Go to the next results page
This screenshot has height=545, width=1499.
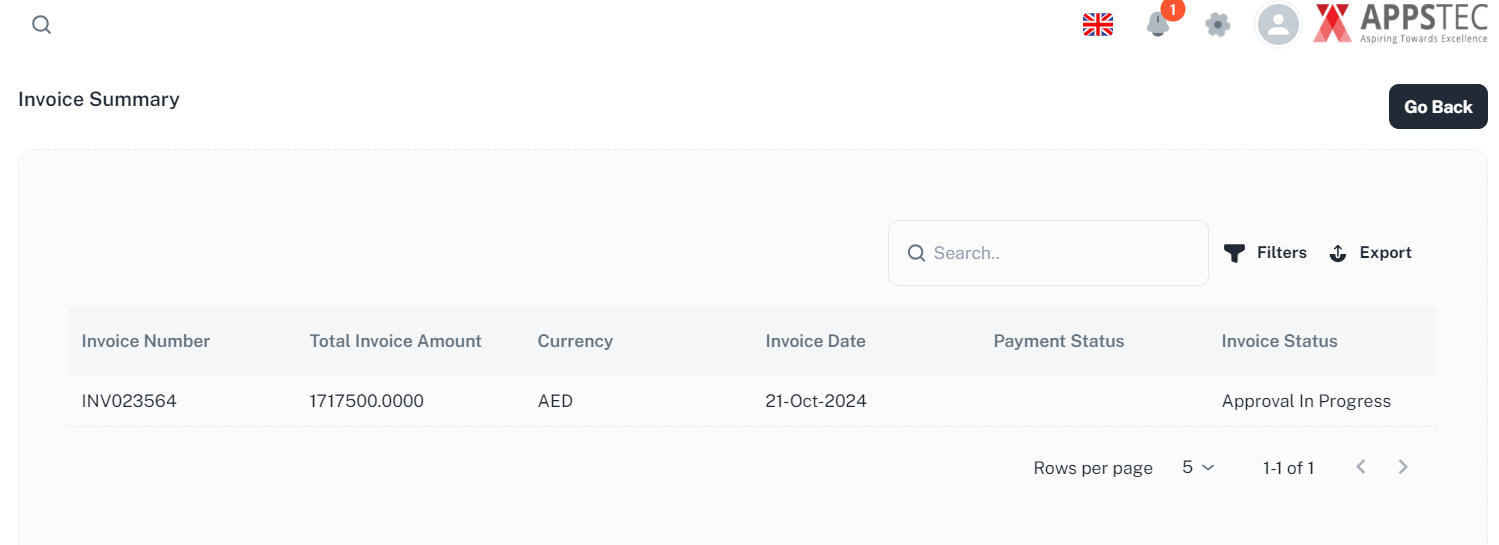(x=1403, y=467)
